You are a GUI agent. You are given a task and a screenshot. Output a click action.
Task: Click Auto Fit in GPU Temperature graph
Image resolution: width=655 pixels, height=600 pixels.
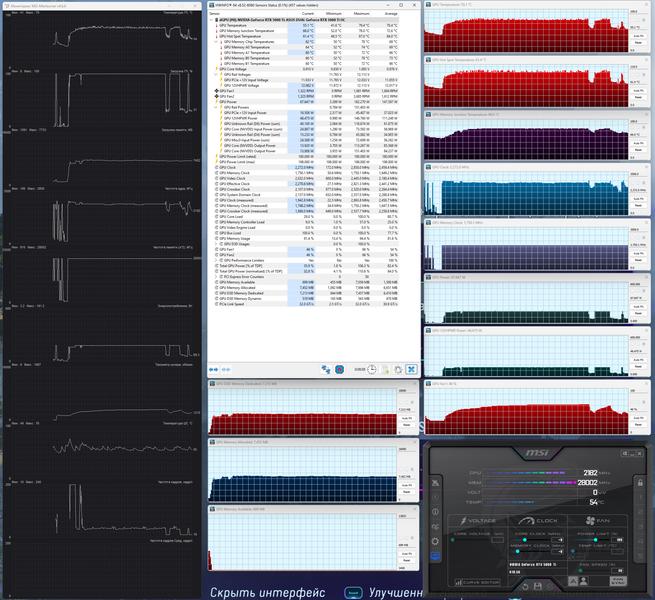click(x=638, y=36)
